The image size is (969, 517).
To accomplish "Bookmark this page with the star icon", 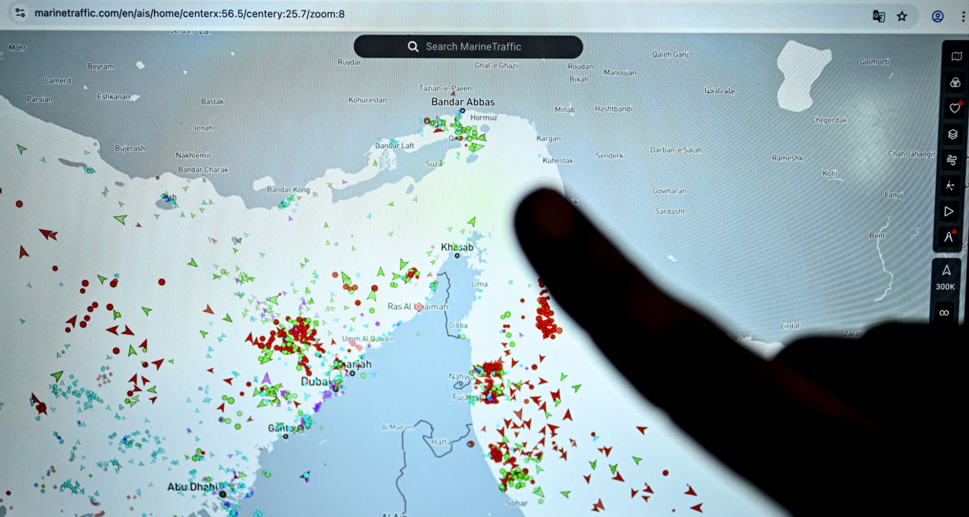I will (x=902, y=16).
